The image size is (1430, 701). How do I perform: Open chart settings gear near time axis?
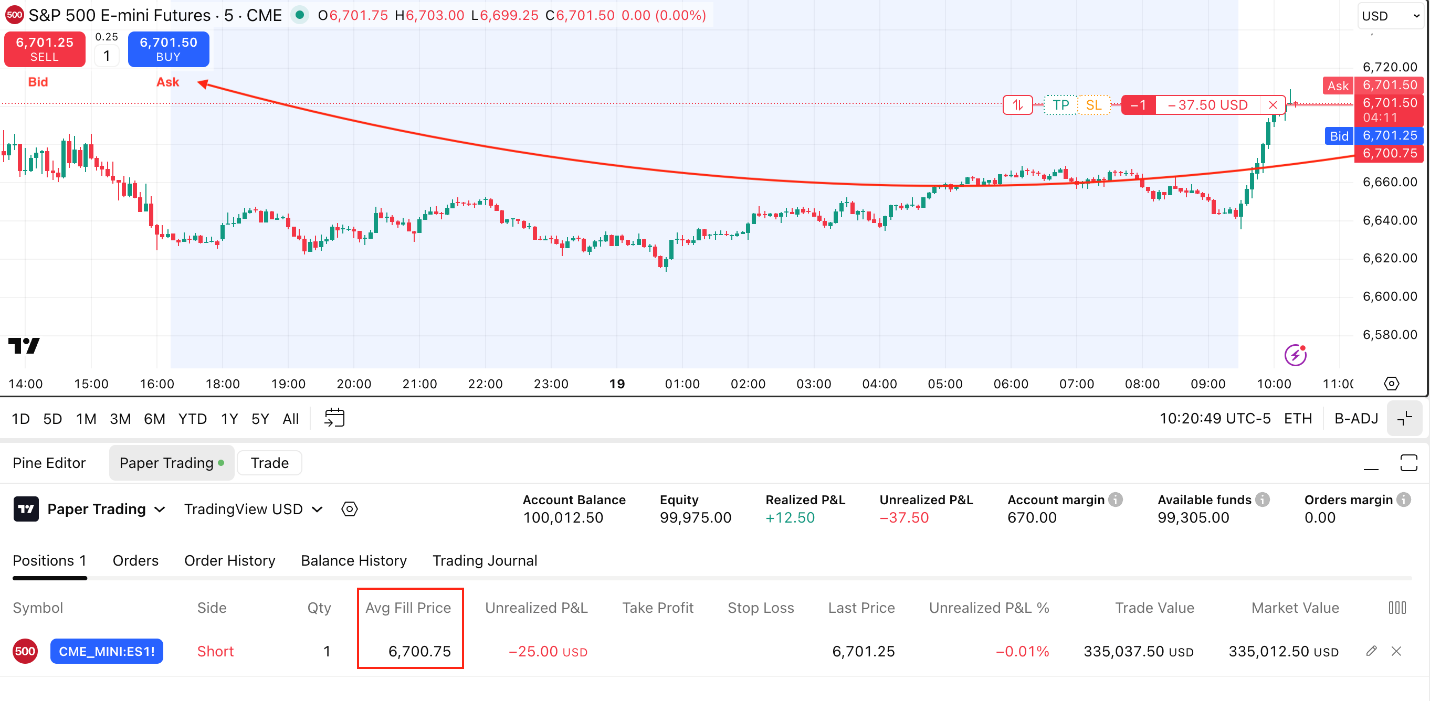coord(1391,383)
